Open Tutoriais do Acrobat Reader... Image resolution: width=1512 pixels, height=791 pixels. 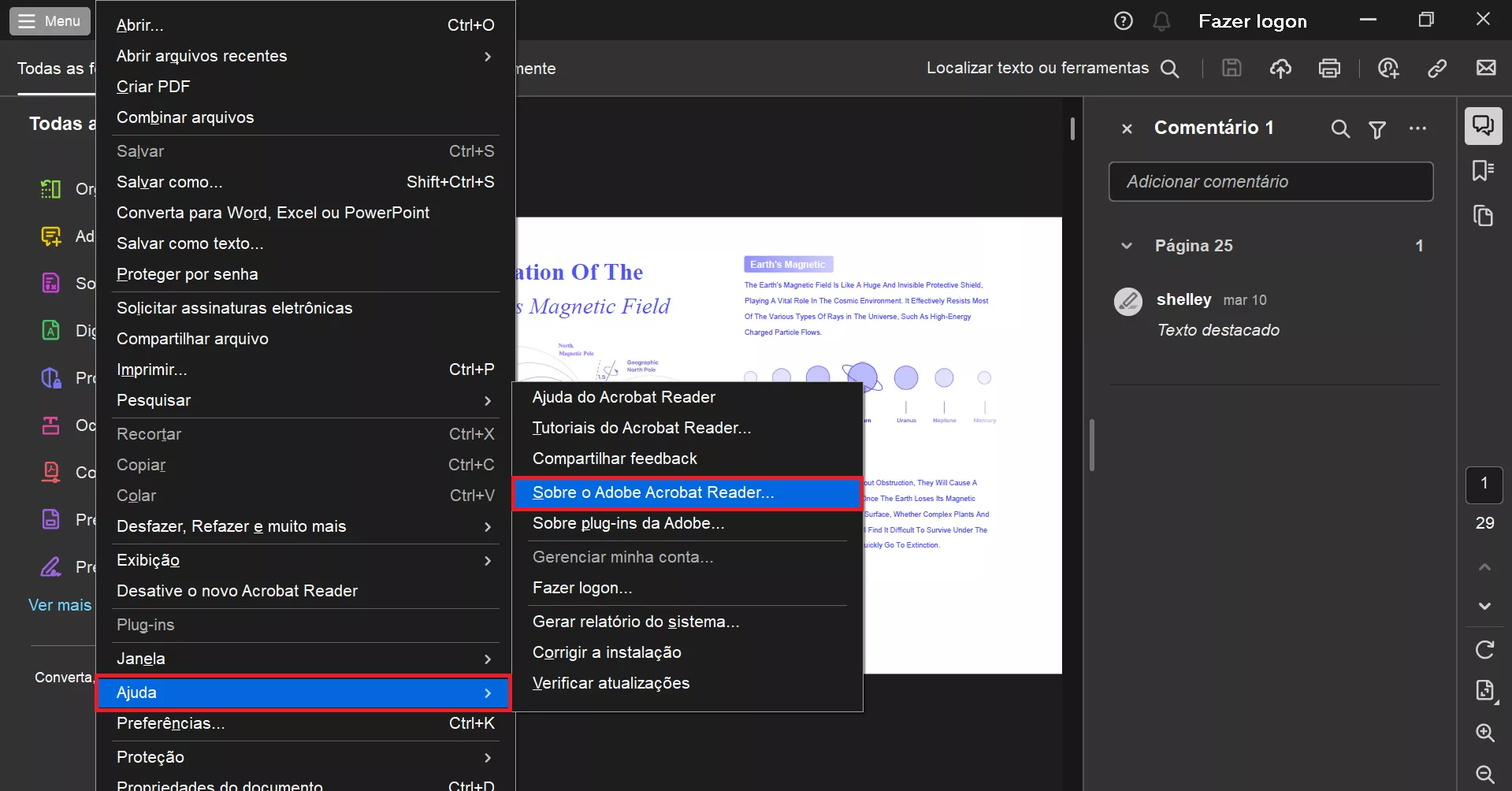(687, 428)
